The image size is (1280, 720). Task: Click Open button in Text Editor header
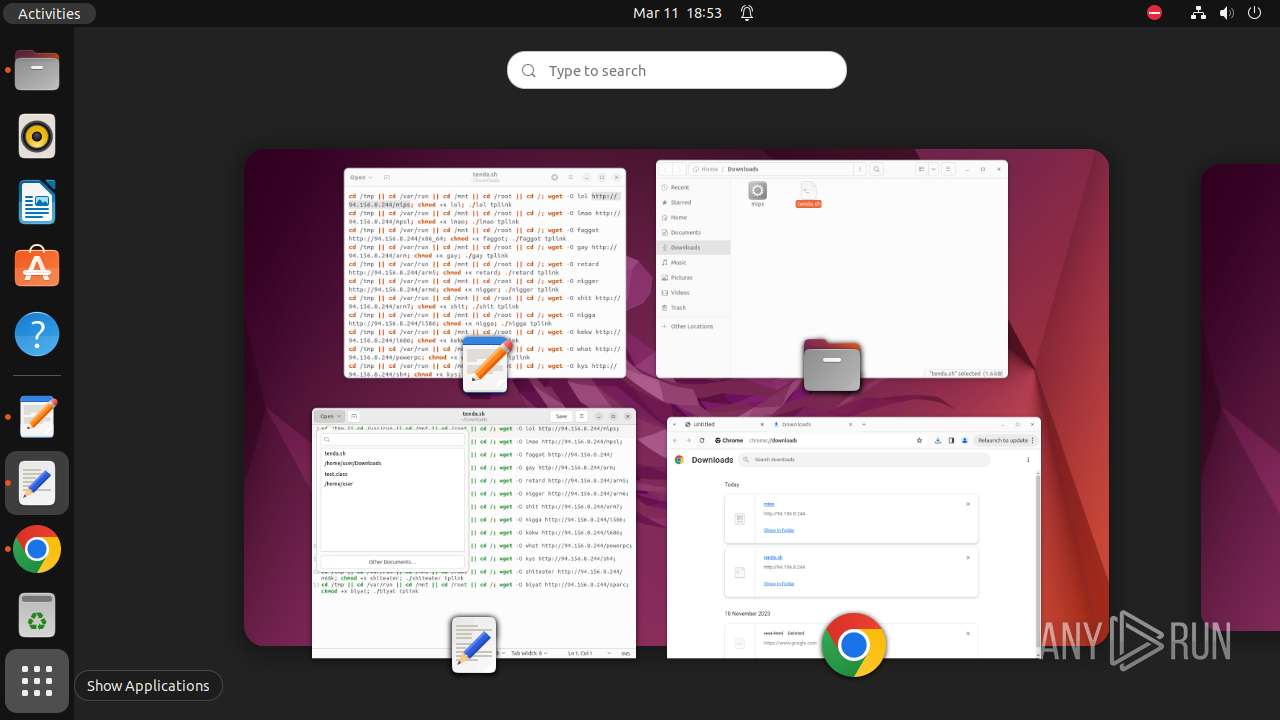click(359, 177)
